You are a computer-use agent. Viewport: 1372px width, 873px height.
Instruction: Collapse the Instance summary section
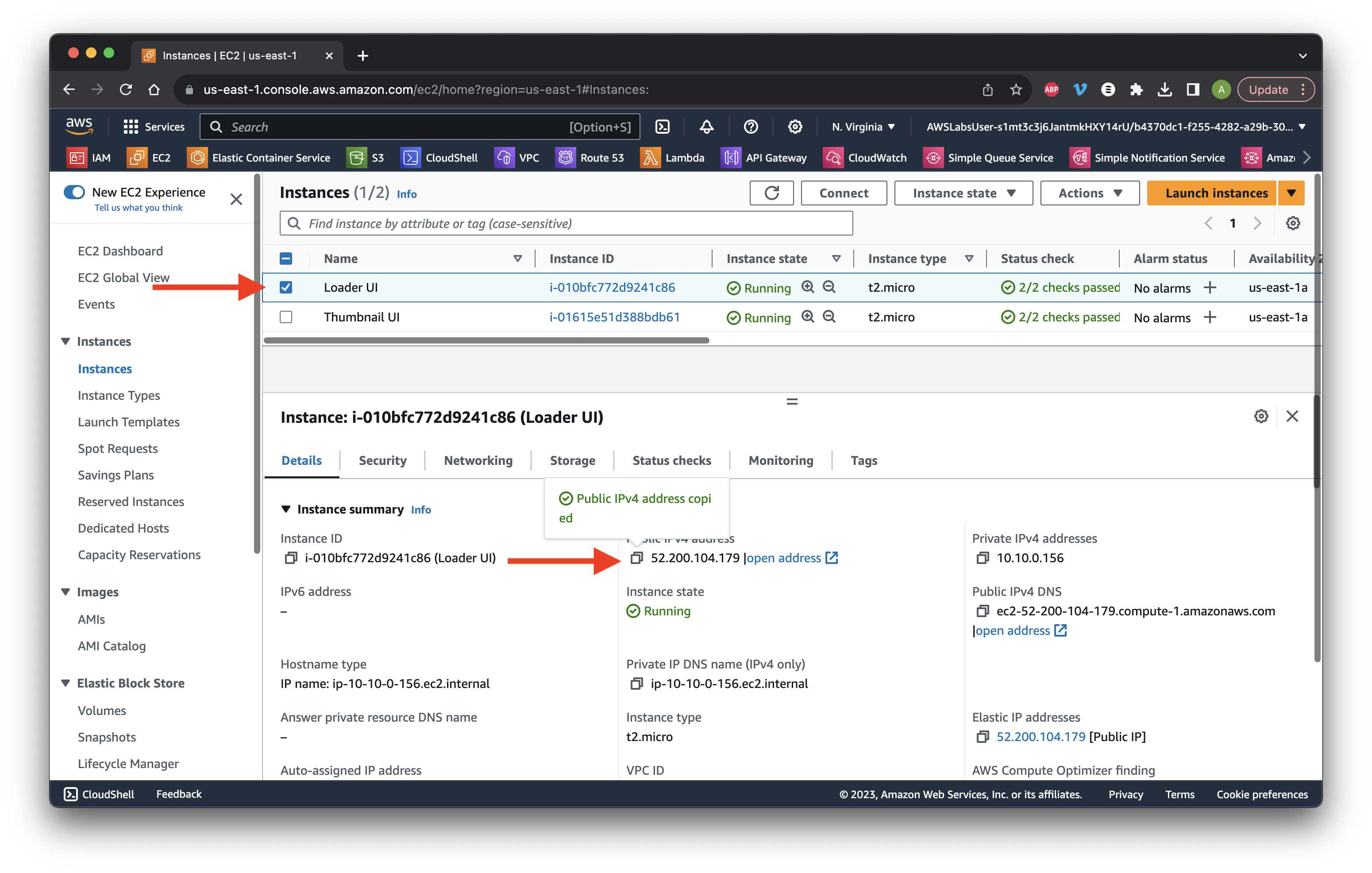point(286,509)
